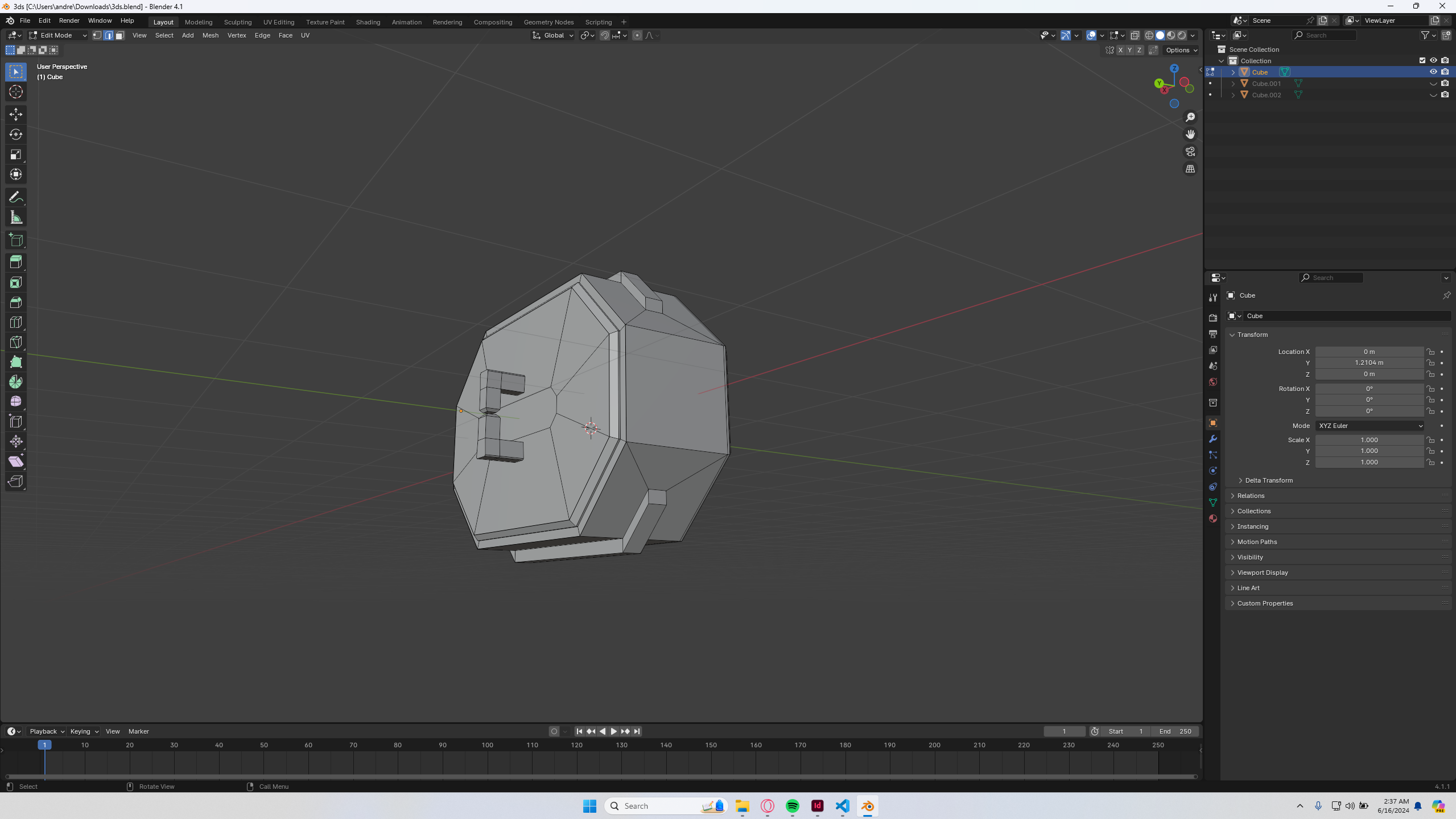Select the Shrink/Fatten tool
This screenshot has width=1456, height=819.
[x=16, y=442]
